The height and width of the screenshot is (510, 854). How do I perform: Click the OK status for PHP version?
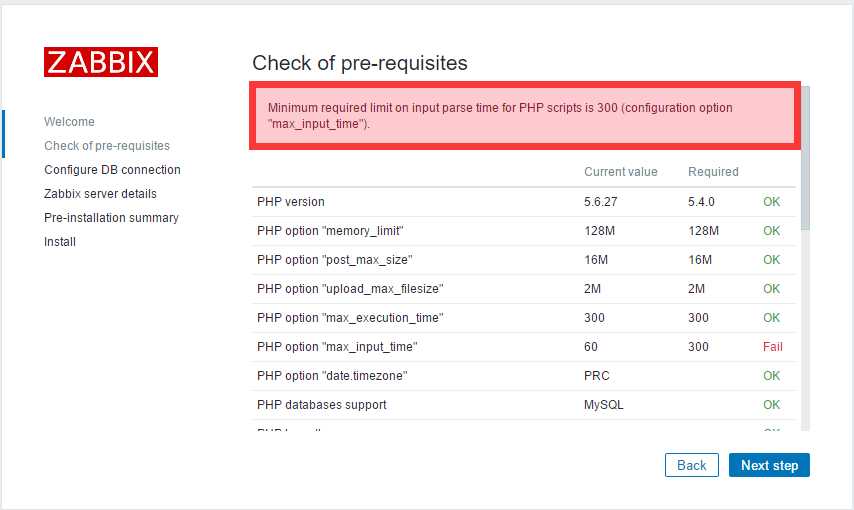[x=771, y=202]
